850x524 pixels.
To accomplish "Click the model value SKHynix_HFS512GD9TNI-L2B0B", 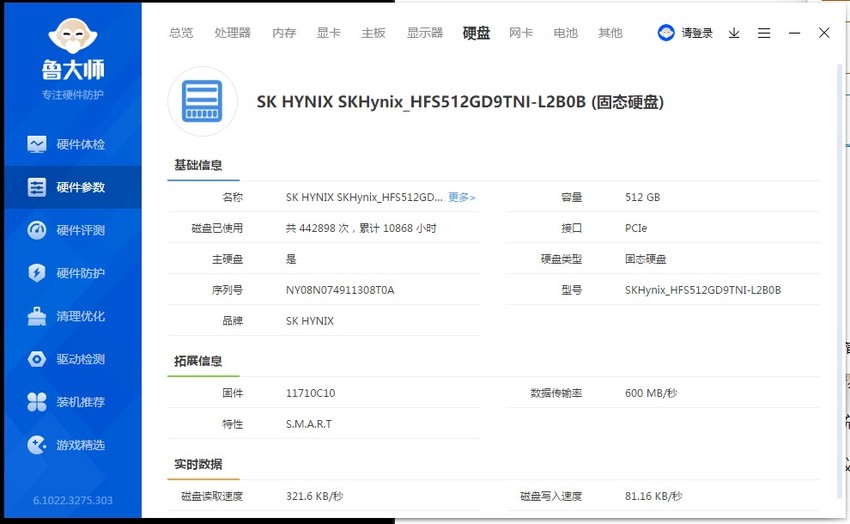I will pyautogui.click(x=703, y=290).
